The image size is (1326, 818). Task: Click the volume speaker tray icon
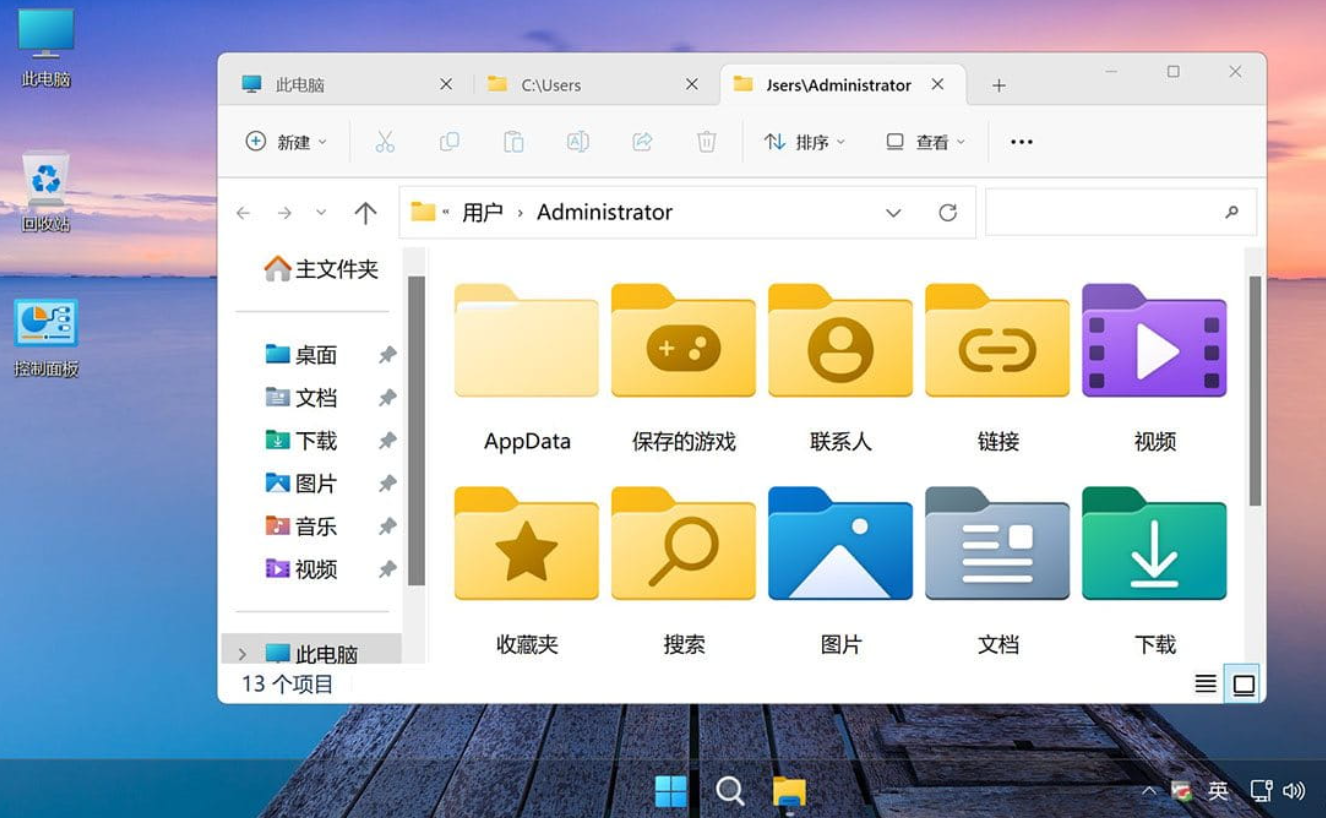pos(1294,791)
